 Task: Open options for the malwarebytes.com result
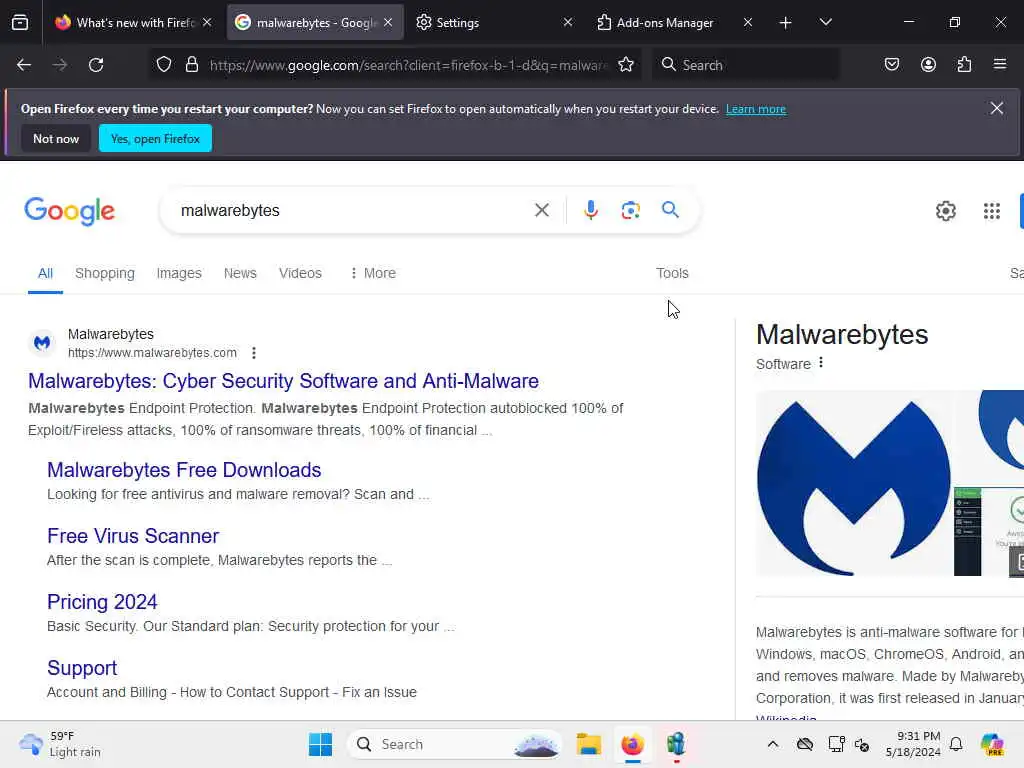click(253, 353)
